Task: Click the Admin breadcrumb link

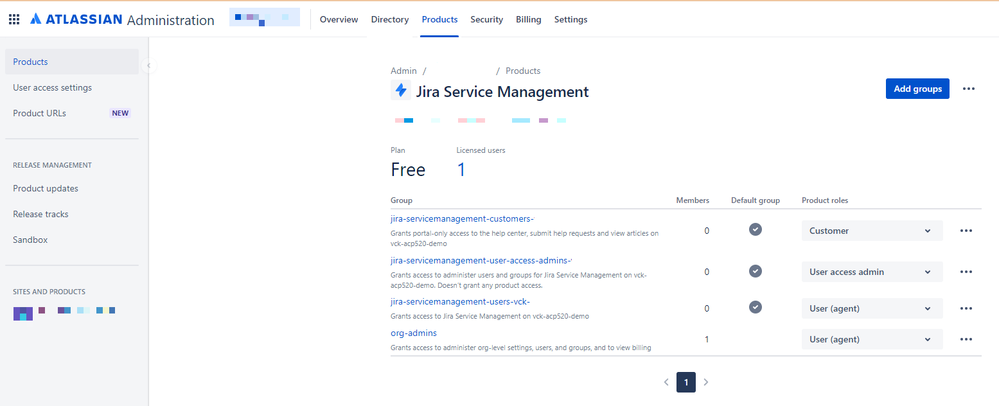Action: 404,71
